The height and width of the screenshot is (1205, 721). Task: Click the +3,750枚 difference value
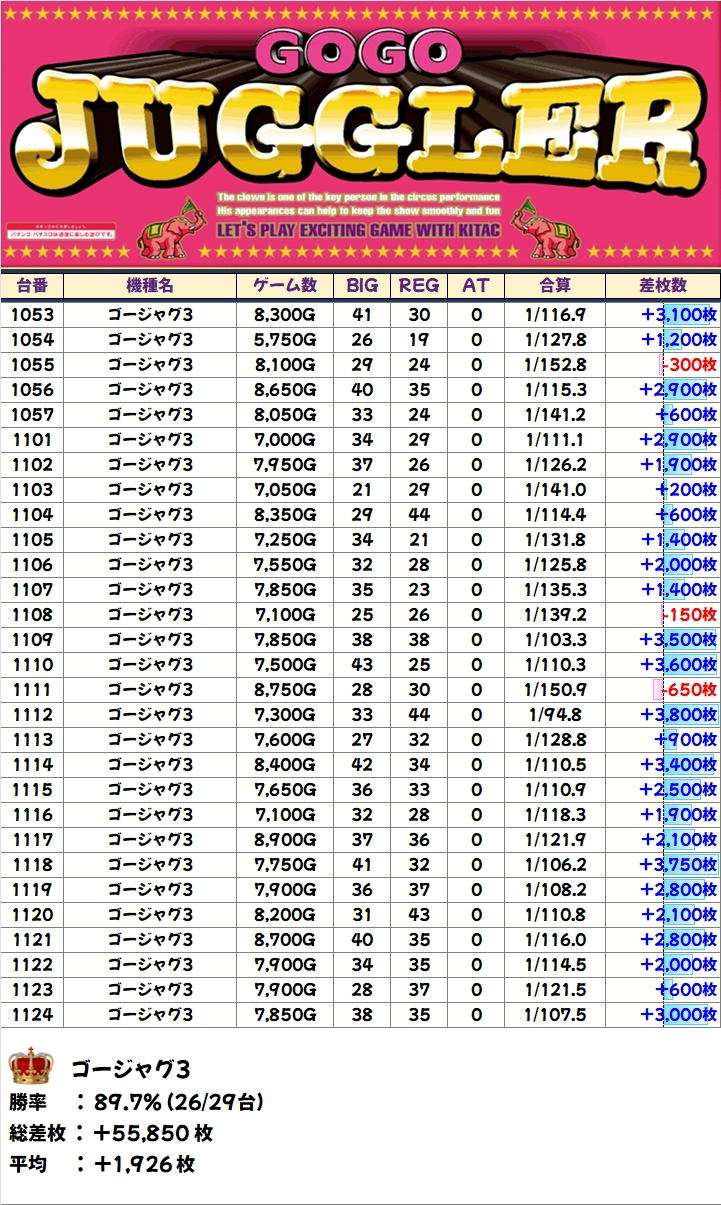[680, 865]
